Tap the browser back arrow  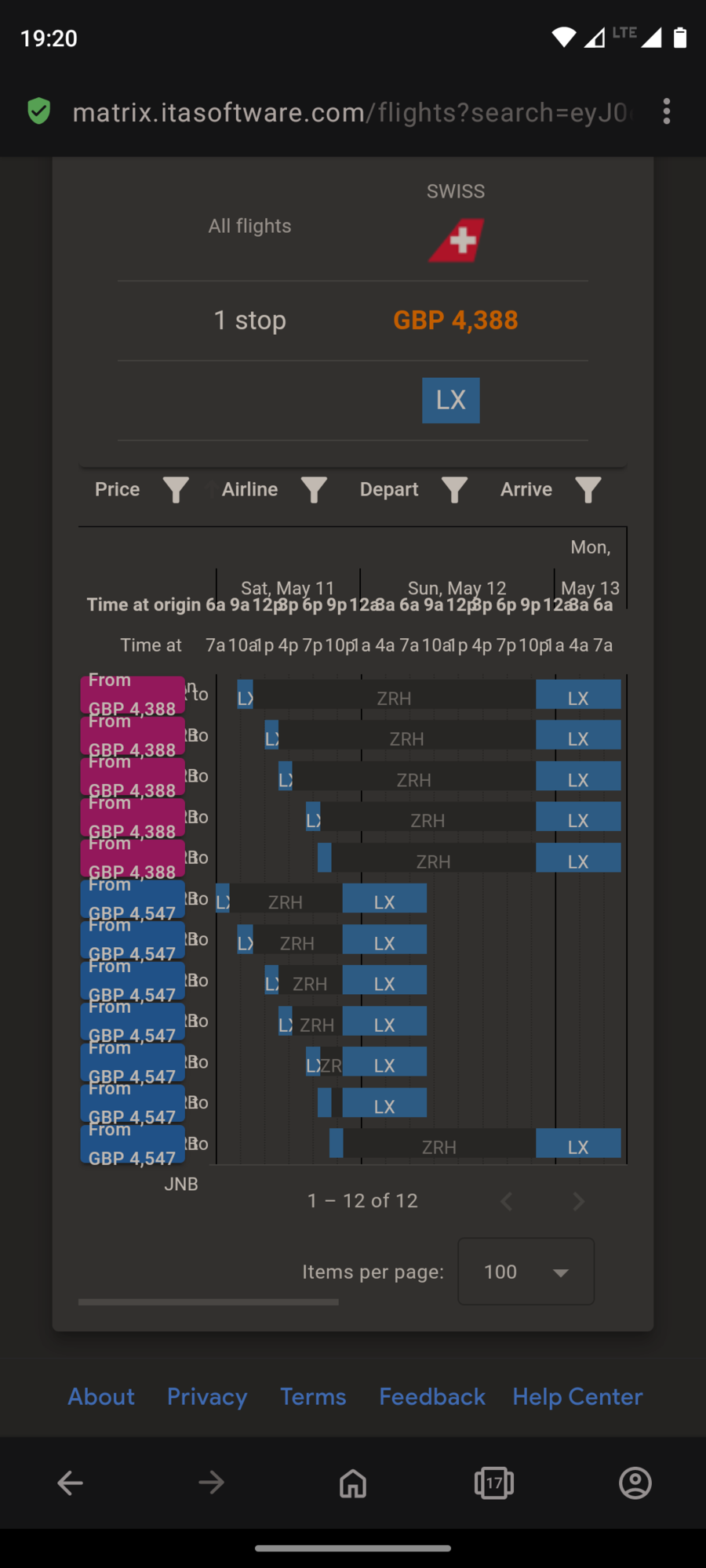click(71, 1483)
